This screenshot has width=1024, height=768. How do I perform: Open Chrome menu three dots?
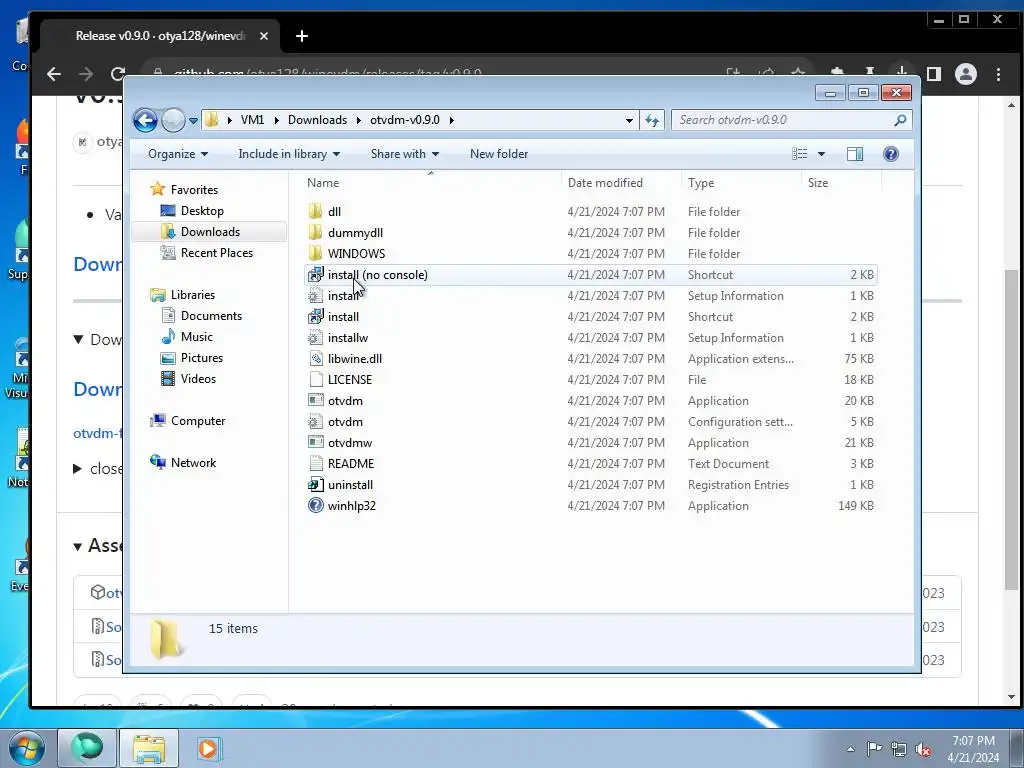(x=998, y=74)
